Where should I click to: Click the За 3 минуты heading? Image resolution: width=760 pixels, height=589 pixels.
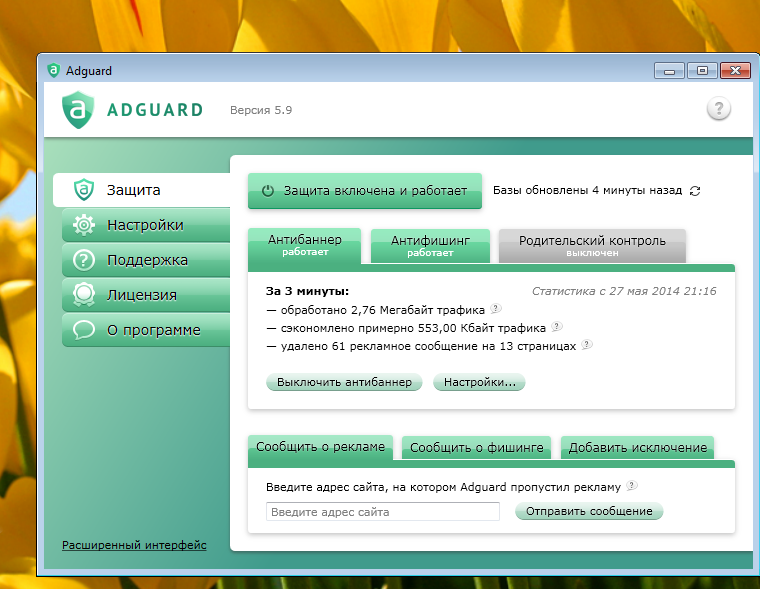(x=307, y=291)
